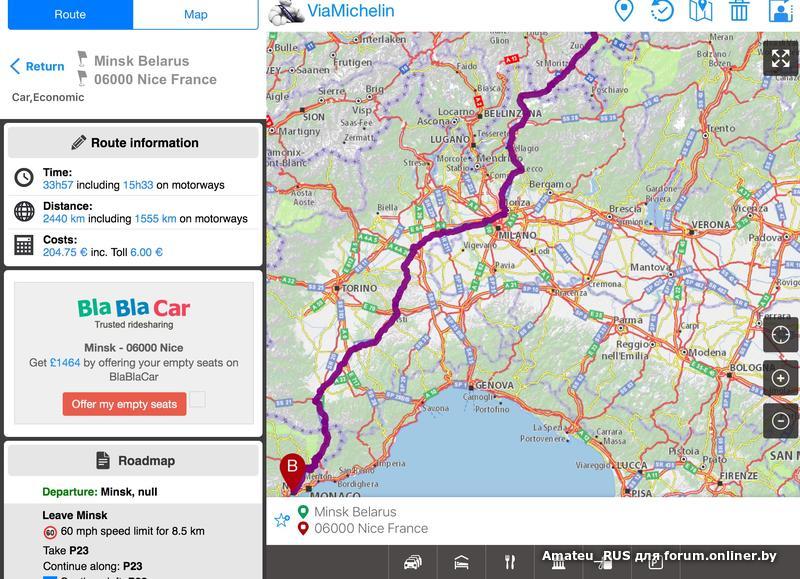
Task: Open the route history clock icon
Action: 662,11
